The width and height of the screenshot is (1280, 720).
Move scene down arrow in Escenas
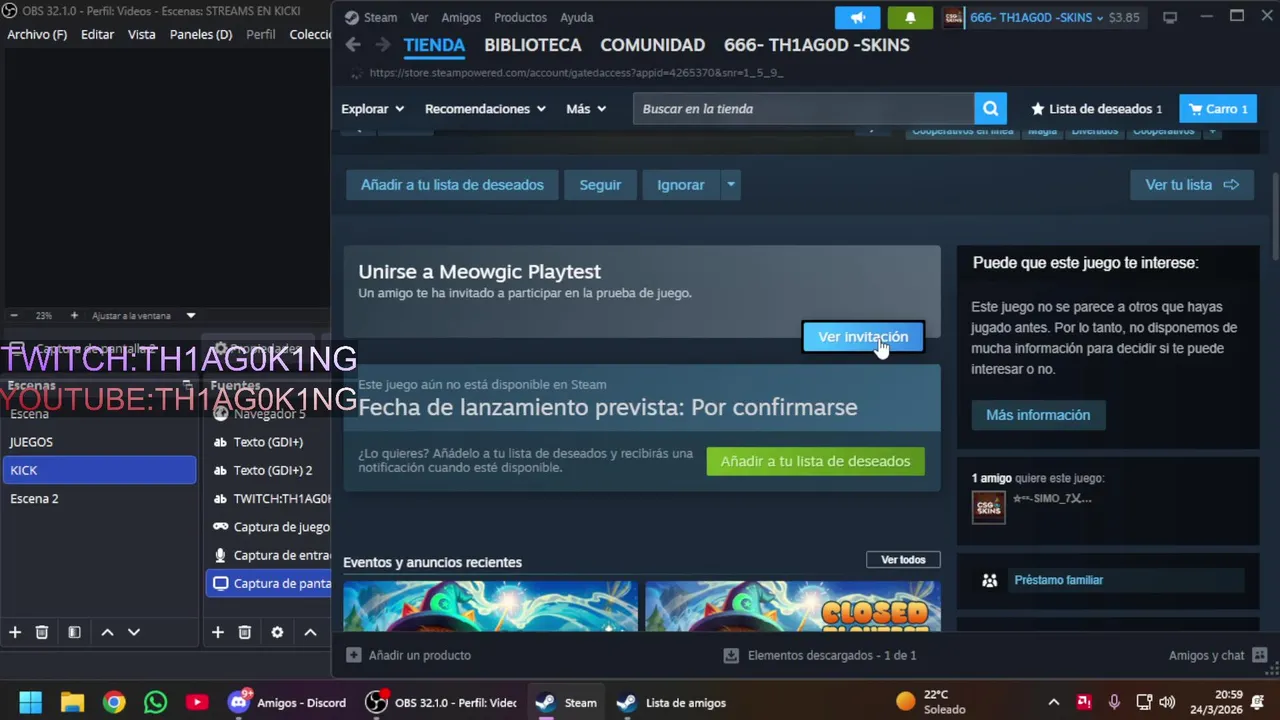[x=134, y=632]
